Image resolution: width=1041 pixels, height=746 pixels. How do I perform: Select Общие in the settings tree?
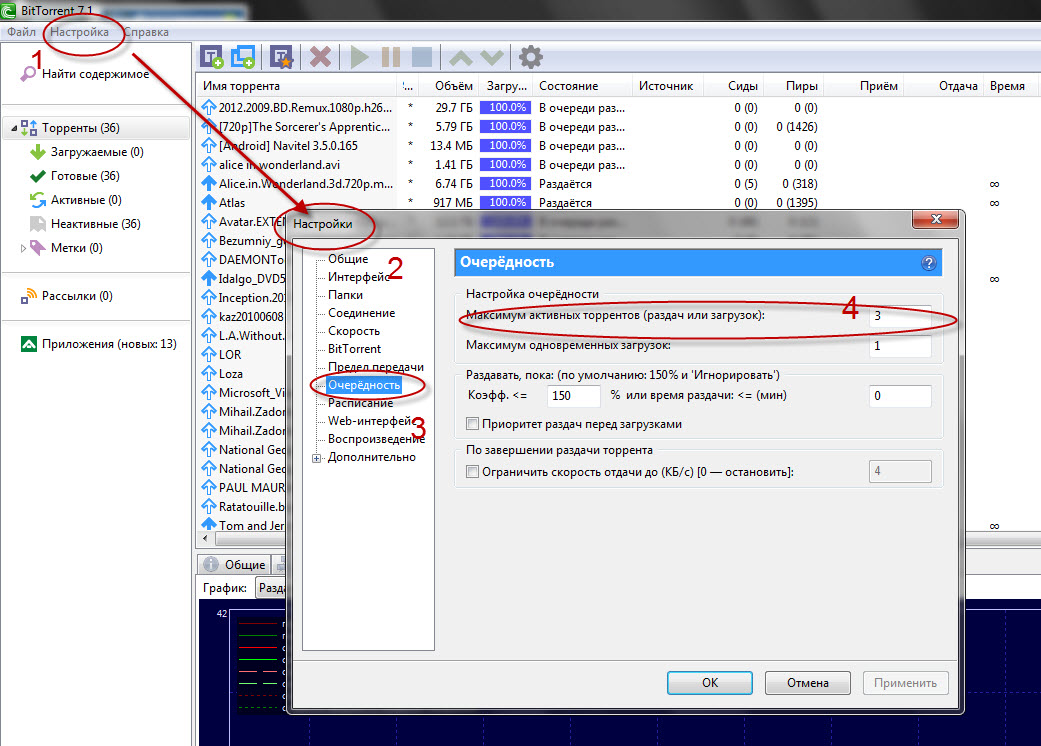pyautogui.click(x=348, y=259)
